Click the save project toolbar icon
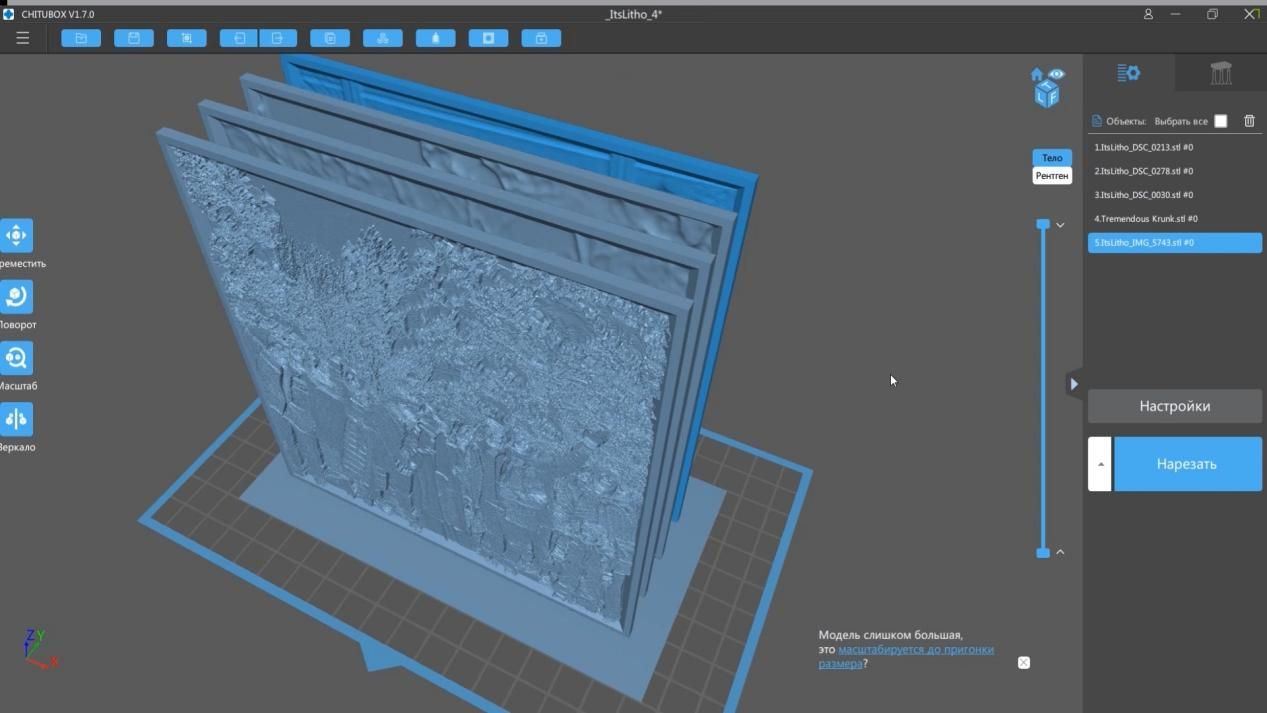This screenshot has height=713, width=1267. 134,38
